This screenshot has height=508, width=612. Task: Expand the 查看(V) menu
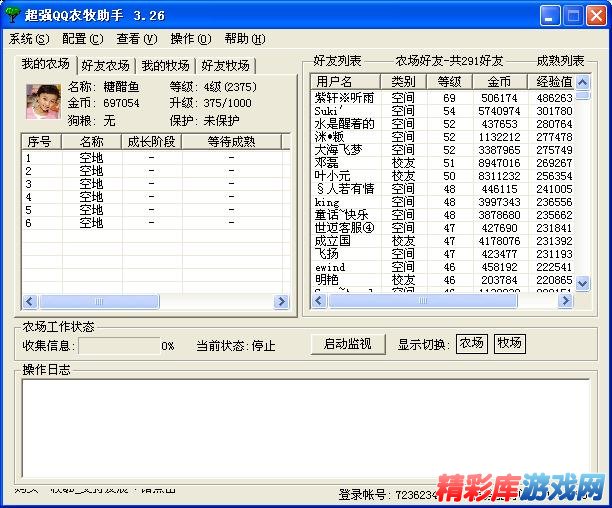pos(136,39)
